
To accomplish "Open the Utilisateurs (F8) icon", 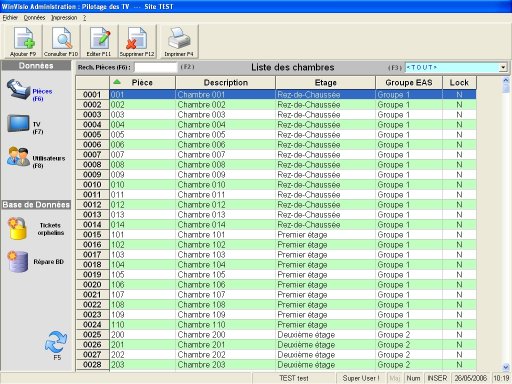I will pyautogui.click(x=19, y=156).
